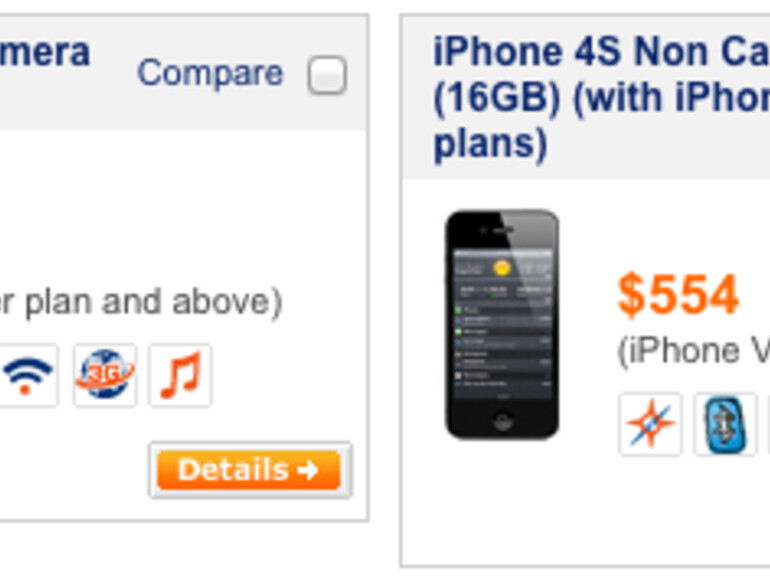Click the iPhone 4S product image
770x578 pixels.
pyautogui.click(x=502, y=323)
